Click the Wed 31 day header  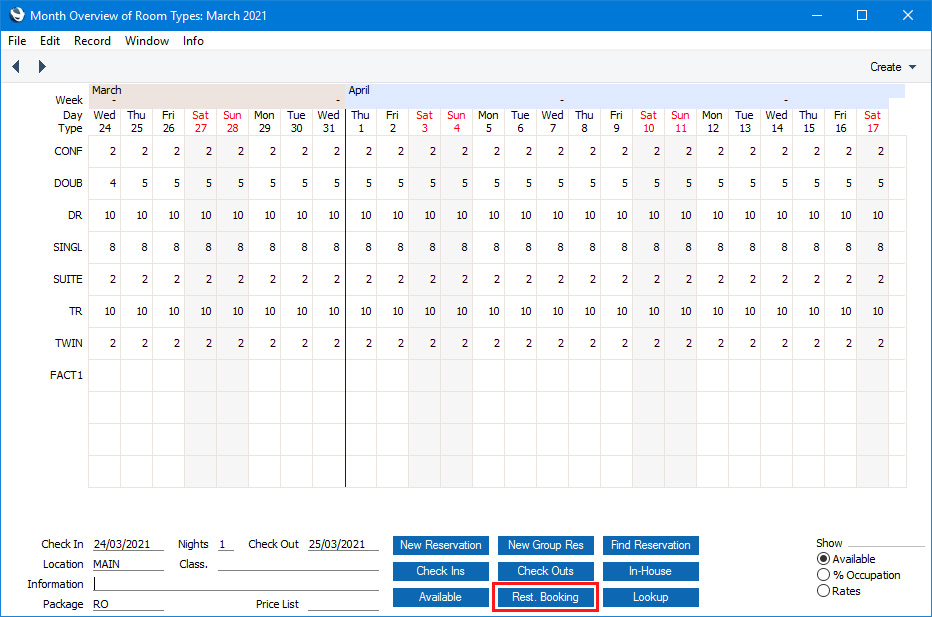pyautogui.click(x=328, y=121)
